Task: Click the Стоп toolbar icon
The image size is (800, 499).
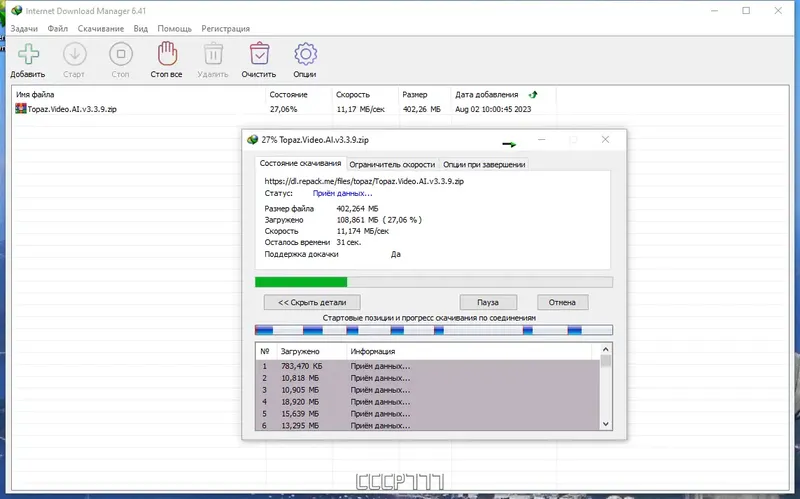Action: tap(121, 54)
